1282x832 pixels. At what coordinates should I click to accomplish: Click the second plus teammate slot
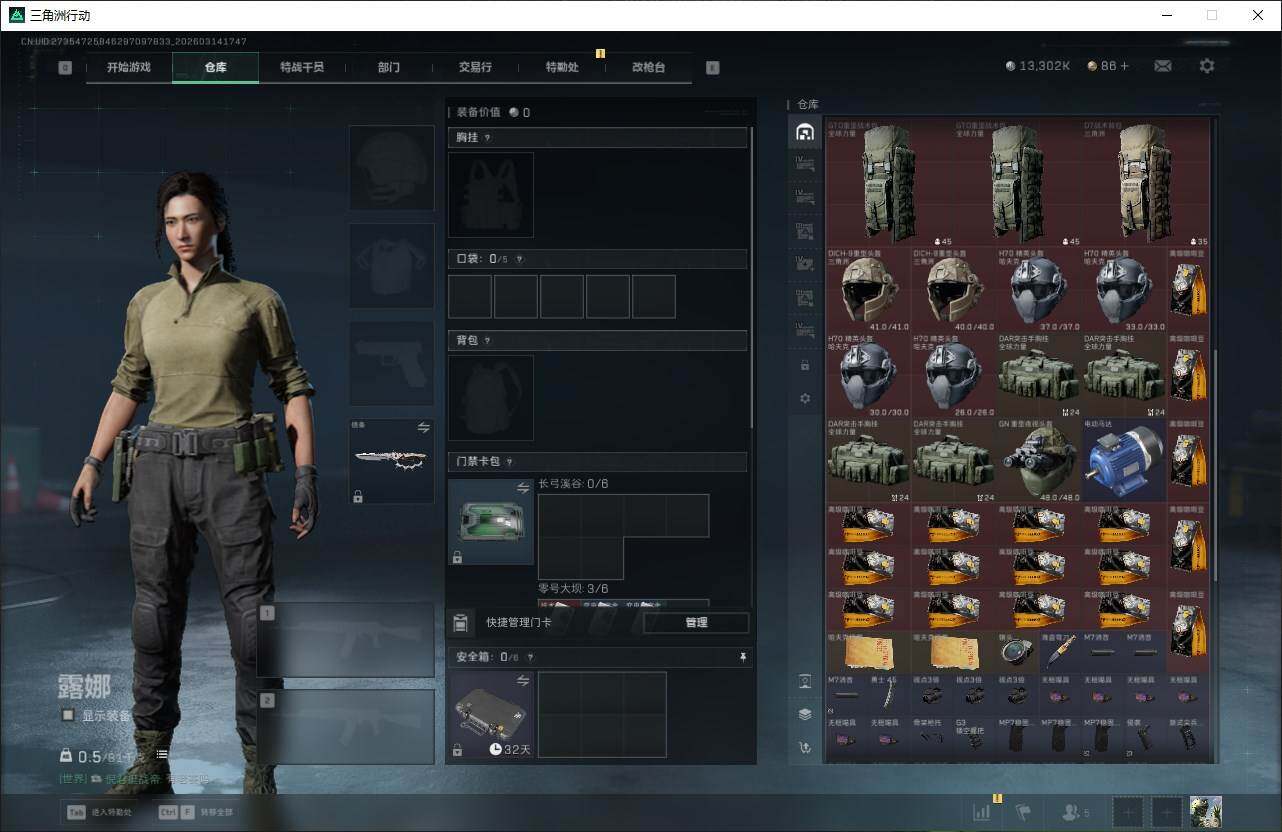pos(1166,812)
